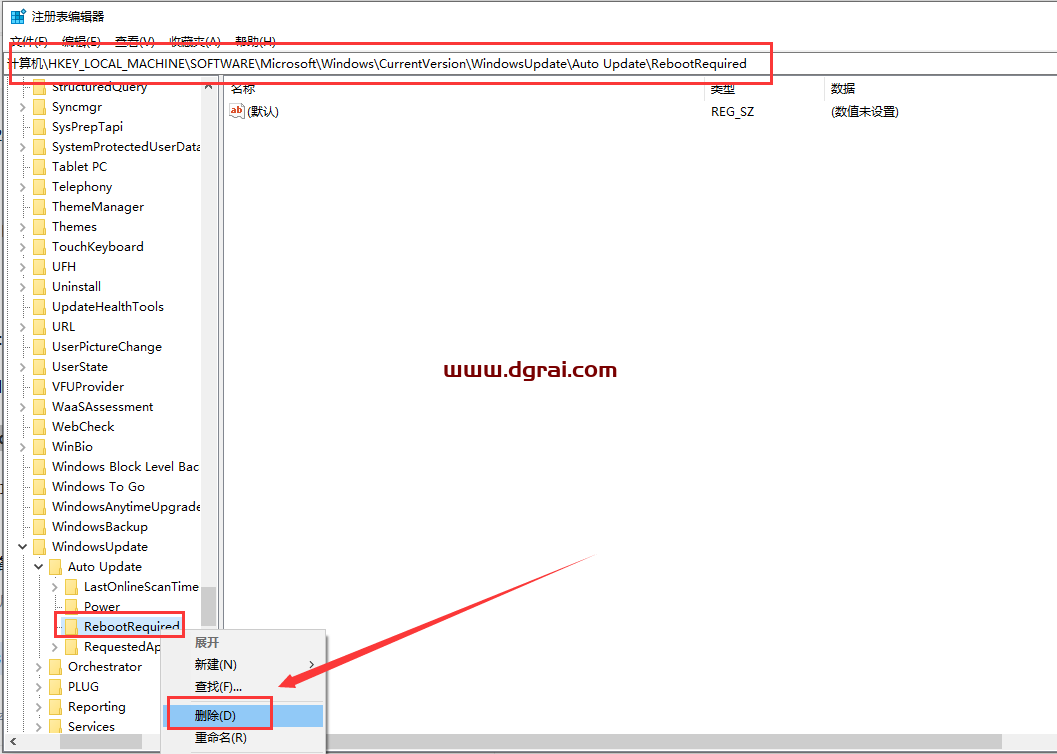Collapse the WindowsUpdate tree node

(22, 546)
